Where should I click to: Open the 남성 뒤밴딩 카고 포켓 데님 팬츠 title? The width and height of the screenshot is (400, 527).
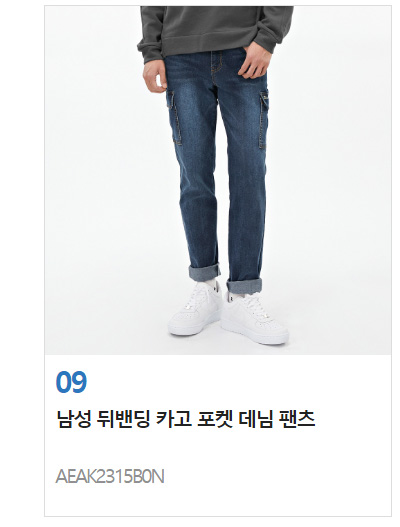click(186, 419)
